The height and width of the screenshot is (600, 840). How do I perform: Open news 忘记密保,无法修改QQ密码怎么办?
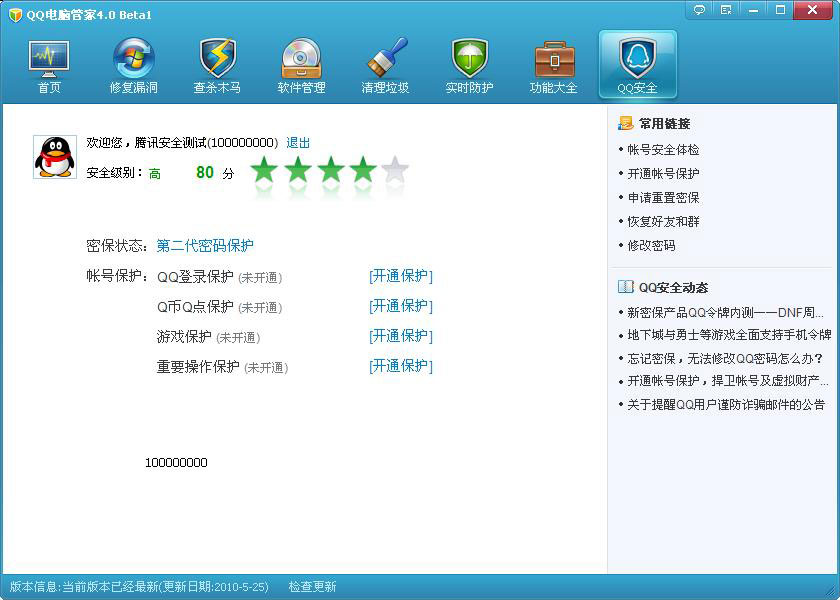pyautogui.click(x=725, y=358)
